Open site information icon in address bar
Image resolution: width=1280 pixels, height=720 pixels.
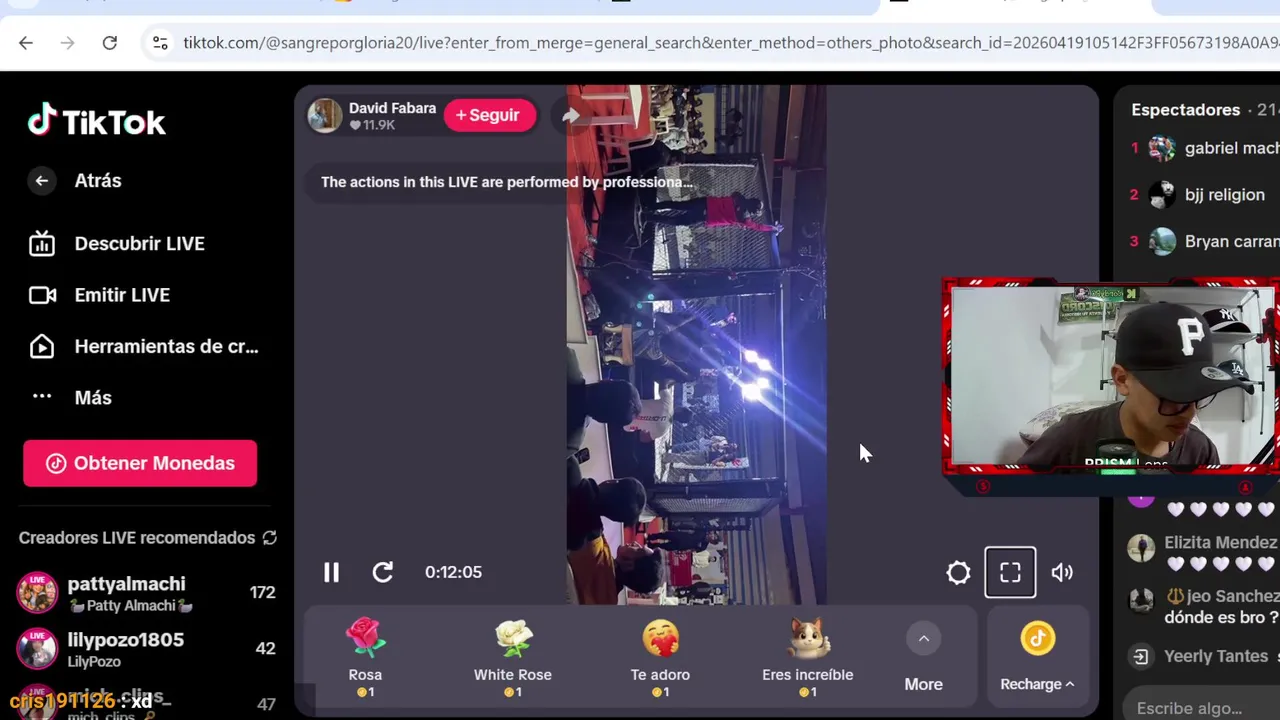[x=159, y=43]
